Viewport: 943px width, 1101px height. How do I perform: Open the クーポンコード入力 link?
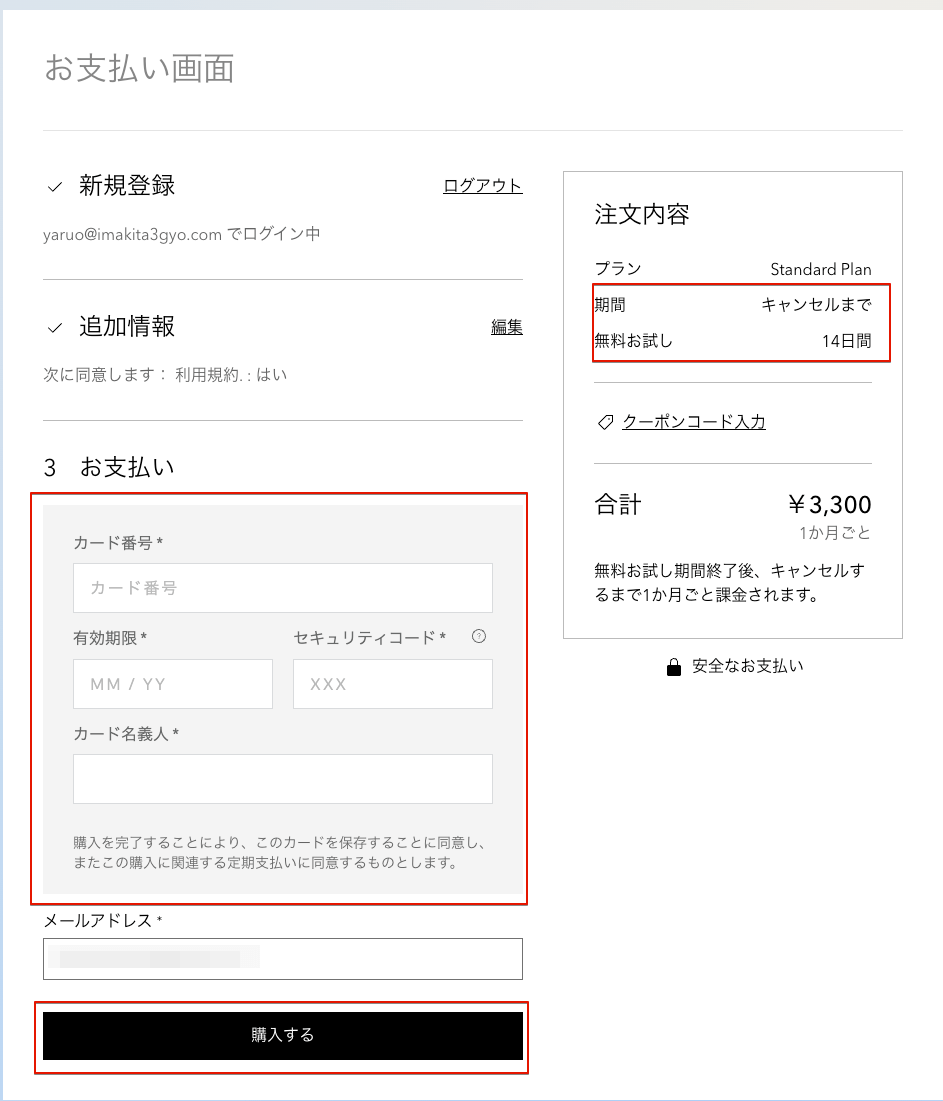(x=693, y=422)
